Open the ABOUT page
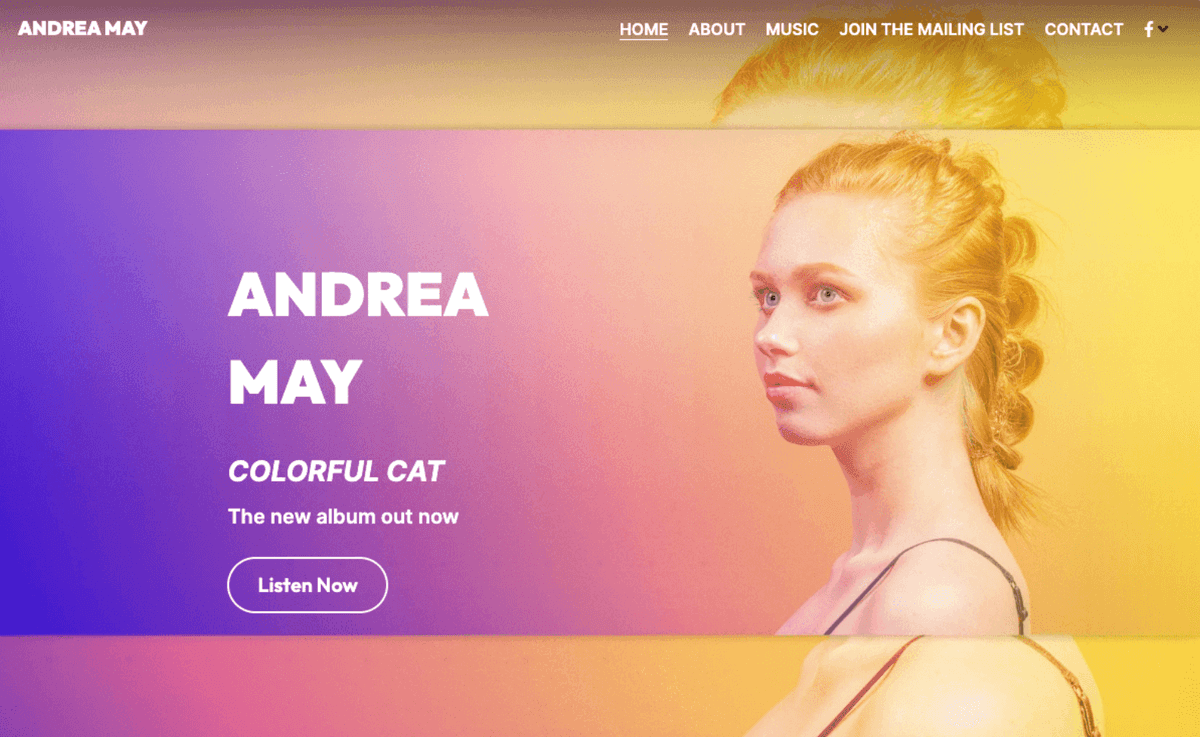Image resolution: width=1200 pixels, height=737 pixels. [x=717, y=29]
